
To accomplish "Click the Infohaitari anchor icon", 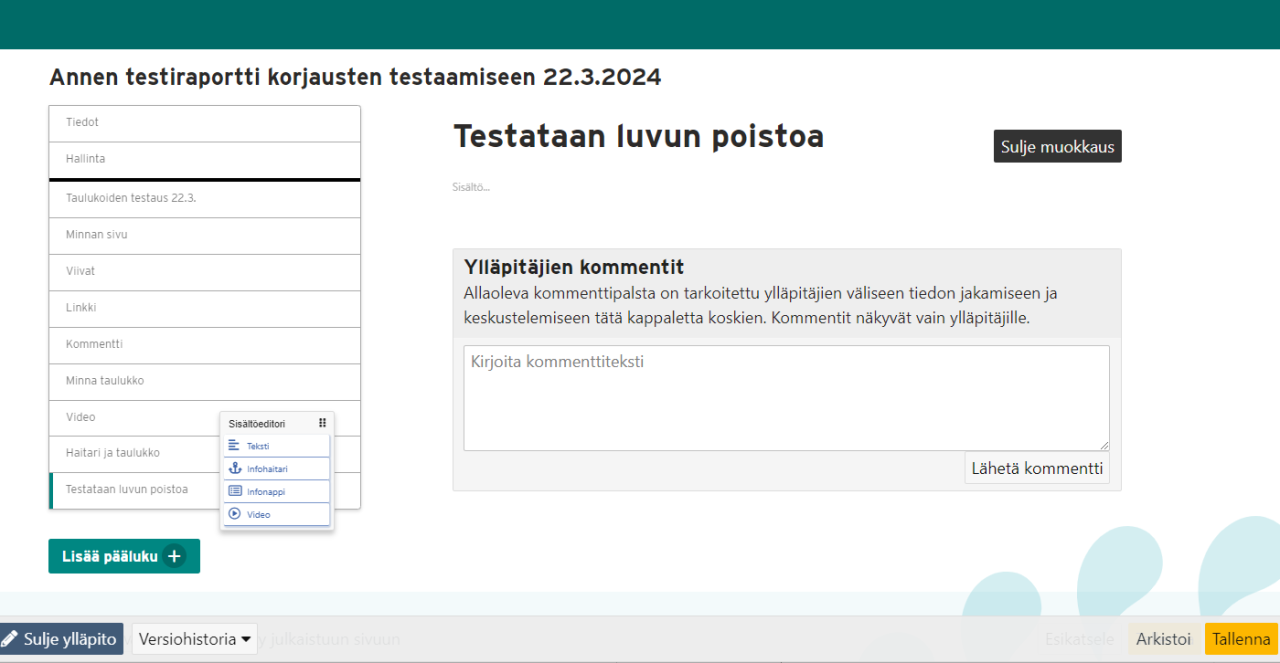I will (235, 468).
